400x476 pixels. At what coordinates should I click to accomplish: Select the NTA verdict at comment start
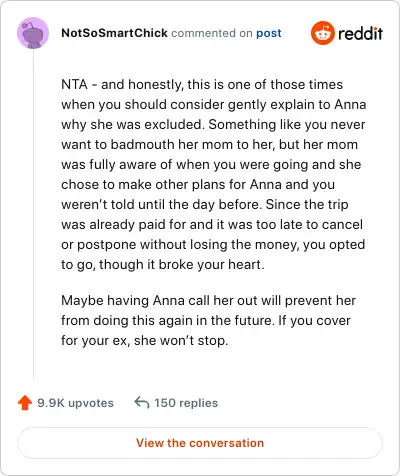[74, 84]
